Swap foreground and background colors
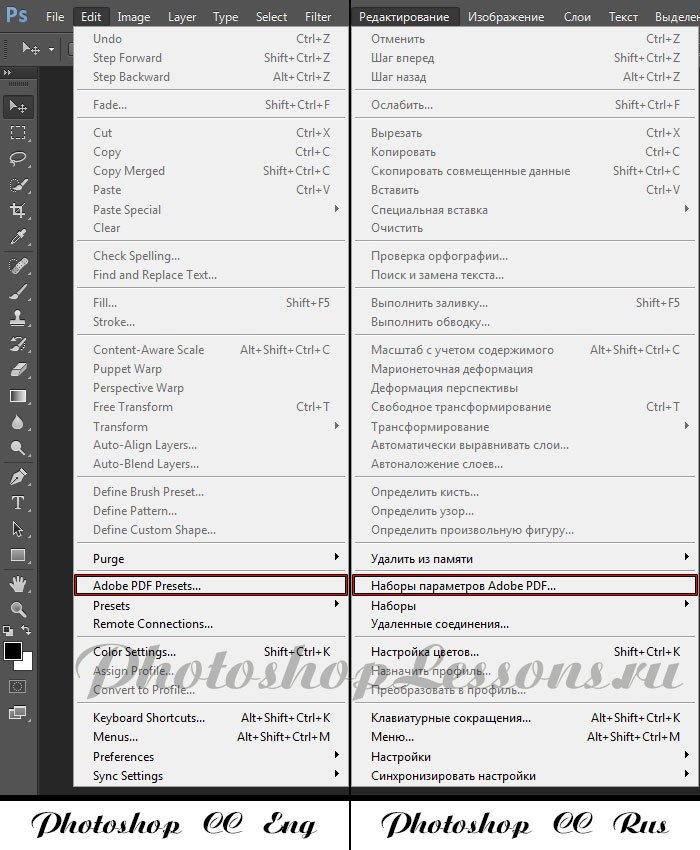The image size is (700, 850). point(27,631)
